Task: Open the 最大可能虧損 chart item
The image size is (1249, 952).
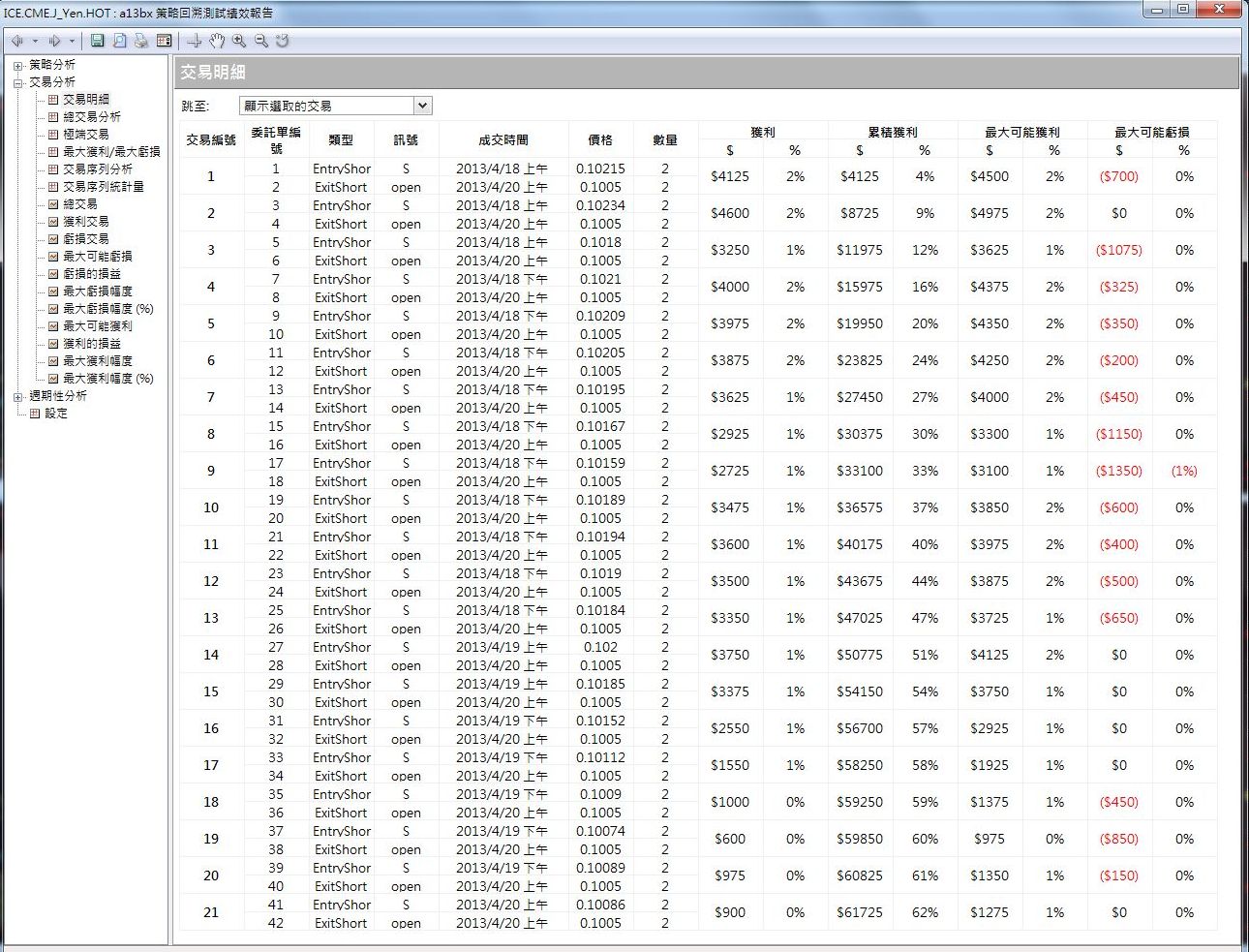Action: click(x=98, y=257)
